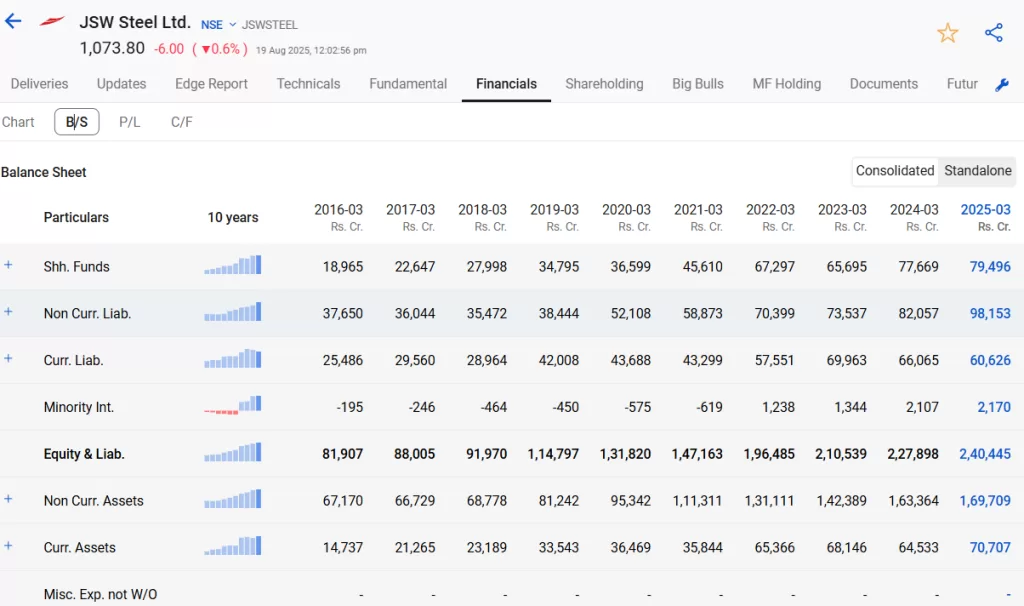This screenshot has width=1024, height=606.
Task: Click the 1,073.80 stock price
Action: [x=112, y=48]
